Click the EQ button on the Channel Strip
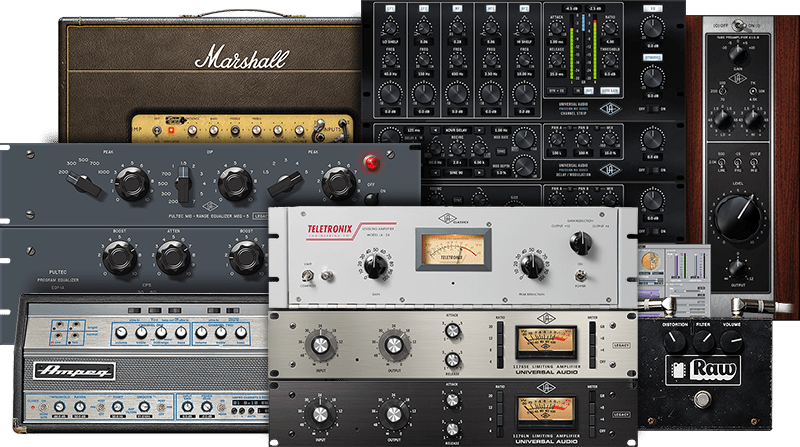 [x=653, y=9]
